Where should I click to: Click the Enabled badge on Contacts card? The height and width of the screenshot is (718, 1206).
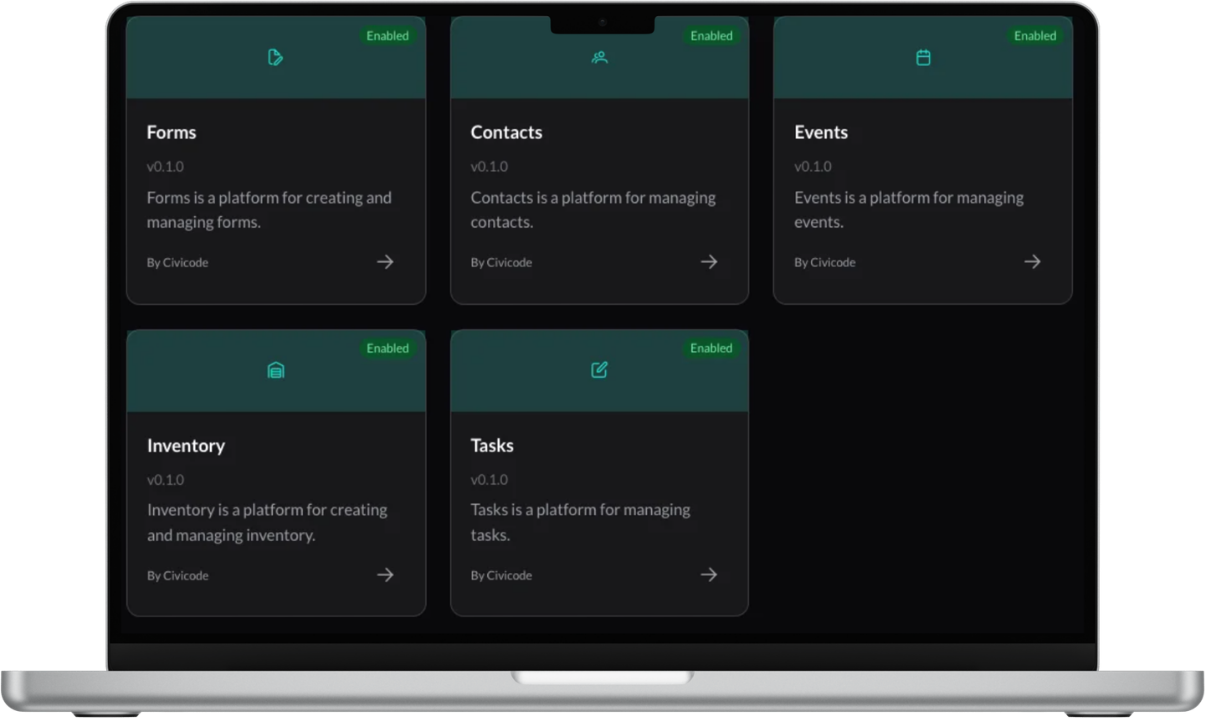[x=711, y=36]
